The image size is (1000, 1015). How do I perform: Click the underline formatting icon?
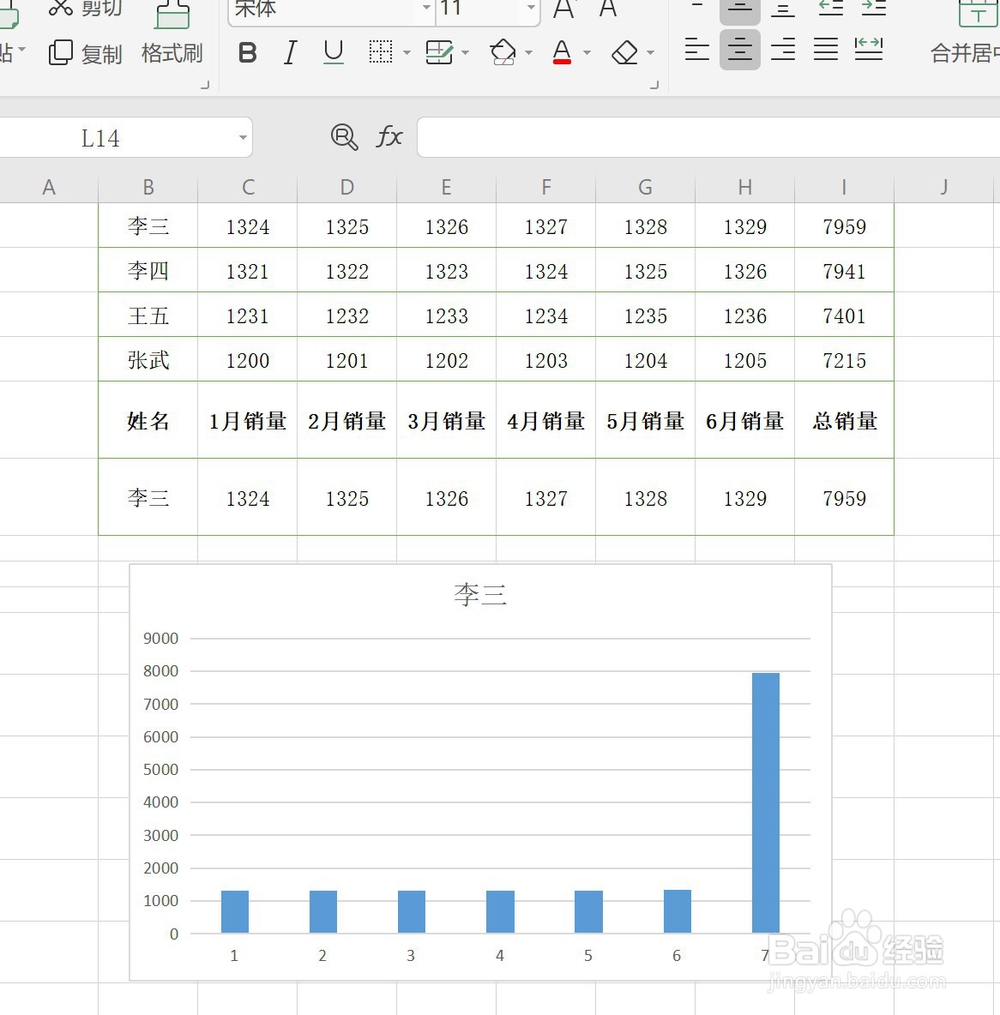[333, 53]
